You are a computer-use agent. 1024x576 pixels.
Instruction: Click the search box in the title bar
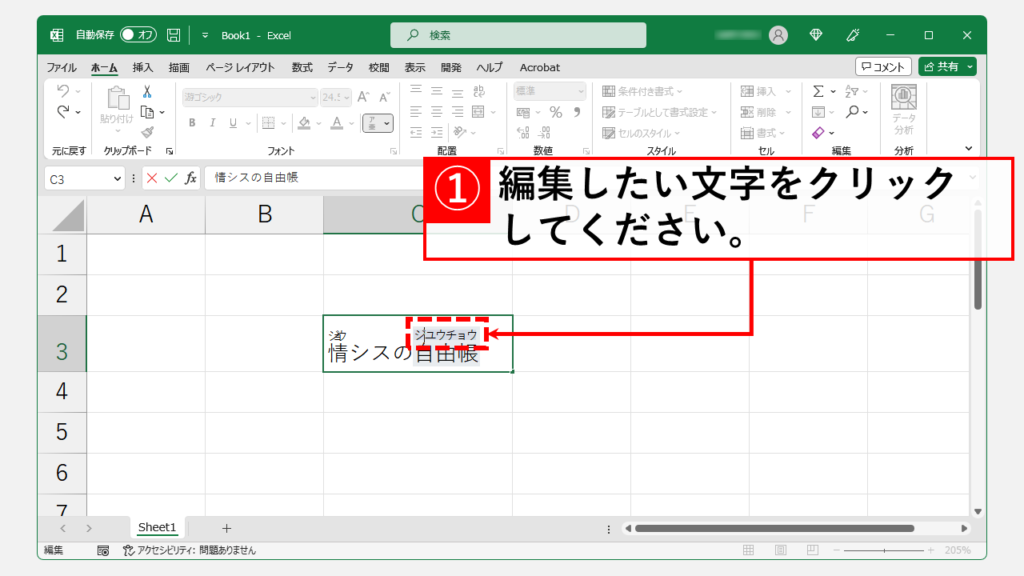520,35
